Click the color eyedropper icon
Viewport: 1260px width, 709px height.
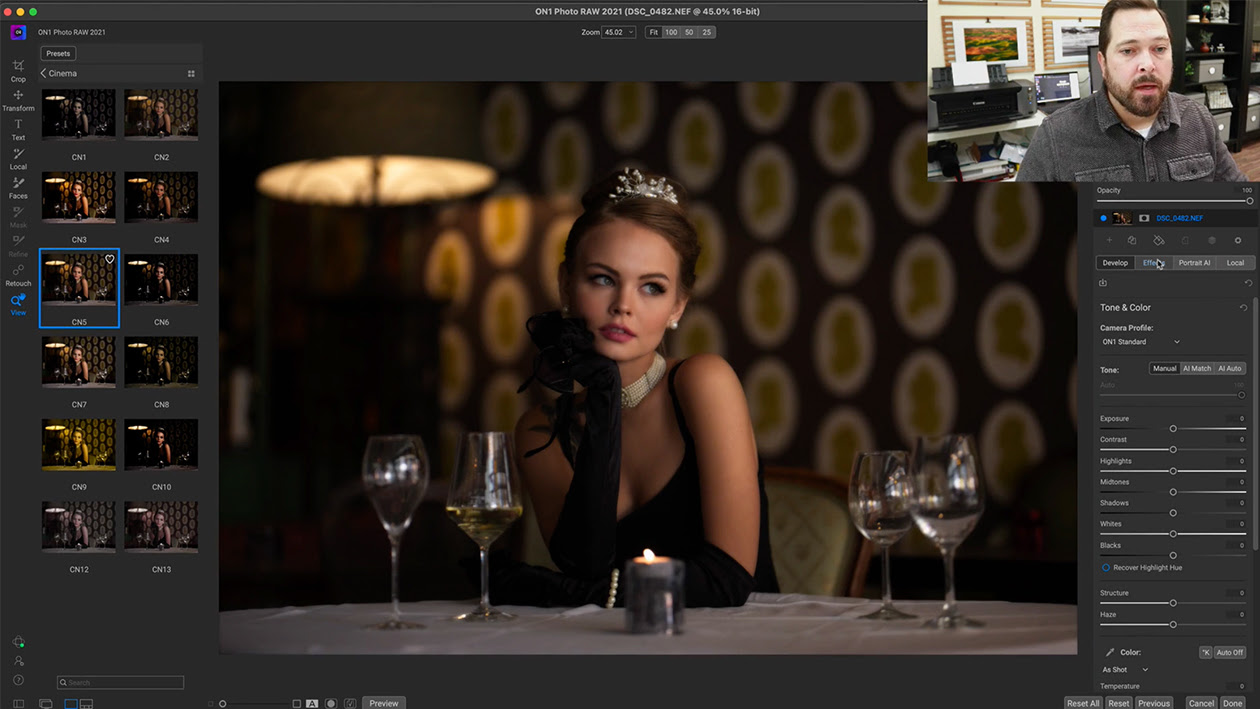click(1109, 652)
